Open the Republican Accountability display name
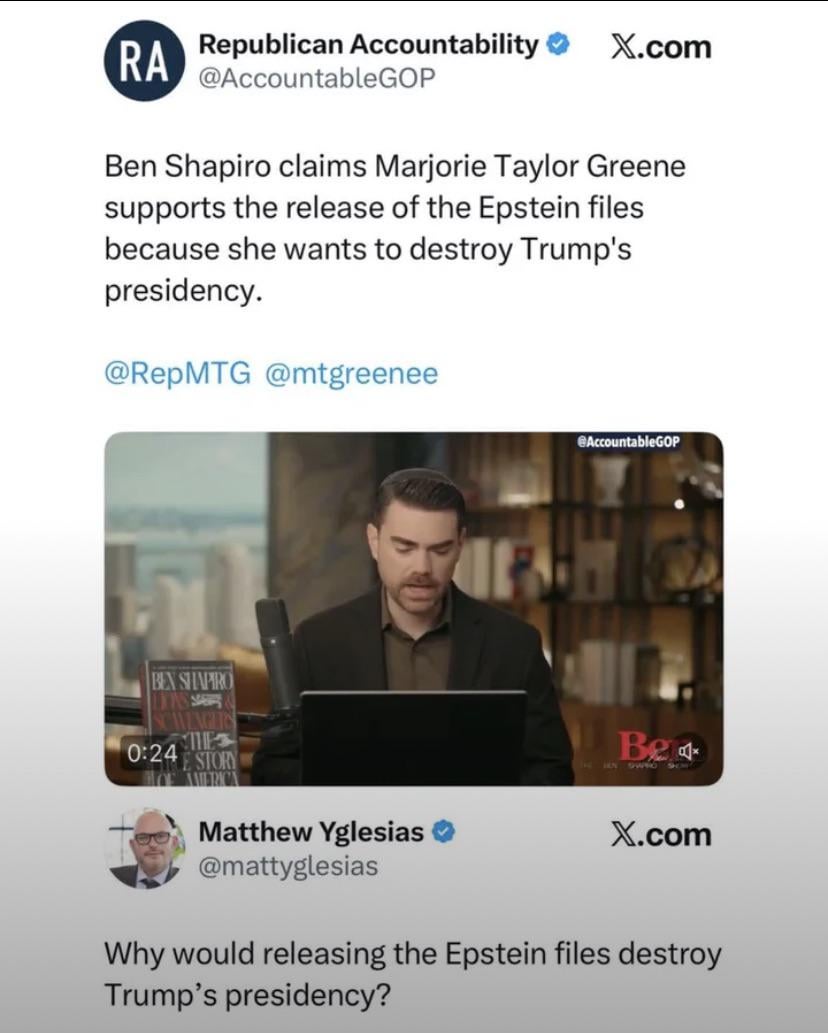Image resolution: width=828 pixels, height=1033 pixels. tap(368, 44)
